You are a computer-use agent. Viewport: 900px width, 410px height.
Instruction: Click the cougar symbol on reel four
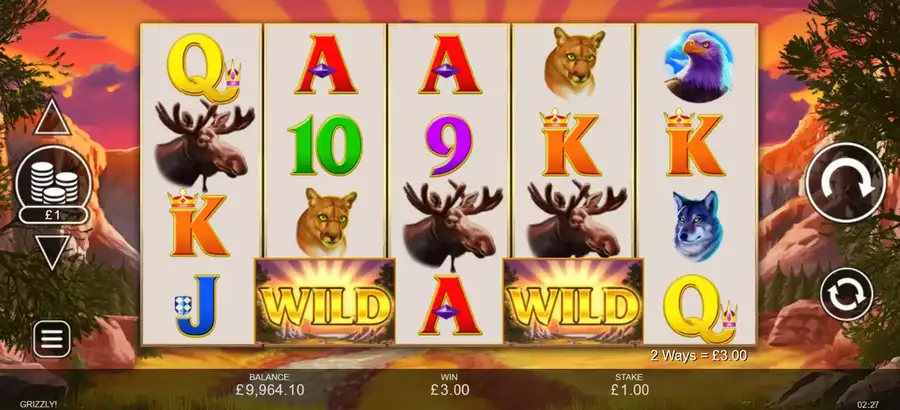point(574,62)
